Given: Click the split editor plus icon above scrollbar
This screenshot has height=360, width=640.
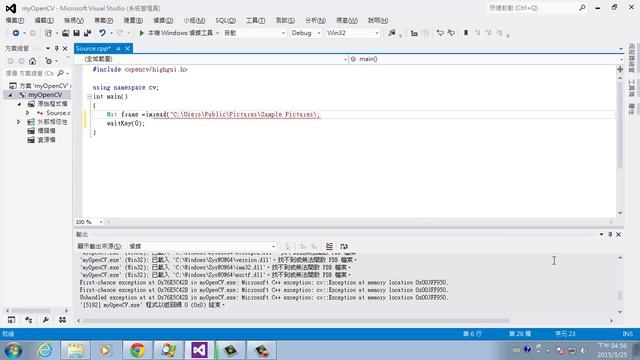Looking at the screenshot, I should point(620,69).
